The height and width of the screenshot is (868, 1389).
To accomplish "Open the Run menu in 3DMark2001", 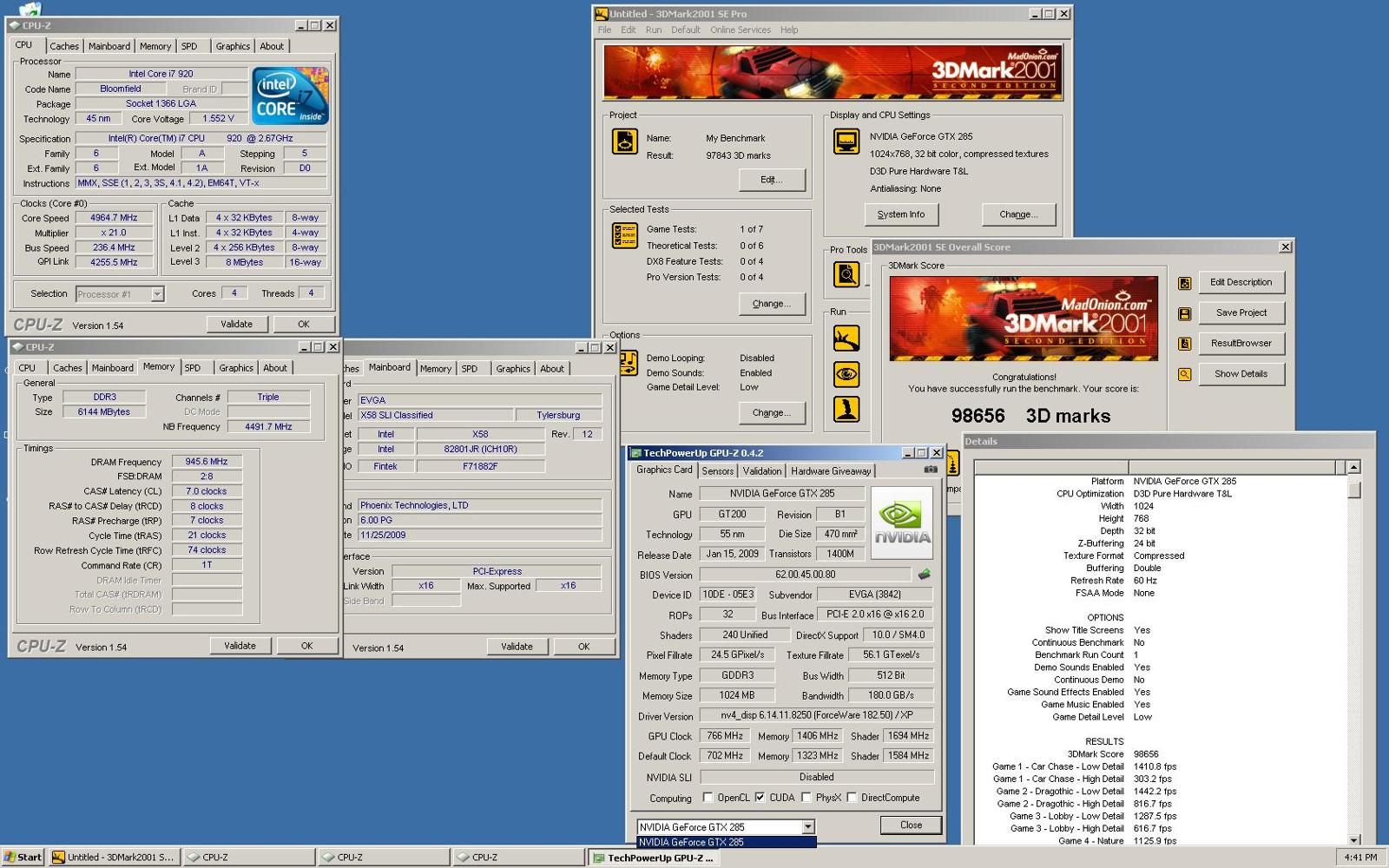I will point(653,30).
